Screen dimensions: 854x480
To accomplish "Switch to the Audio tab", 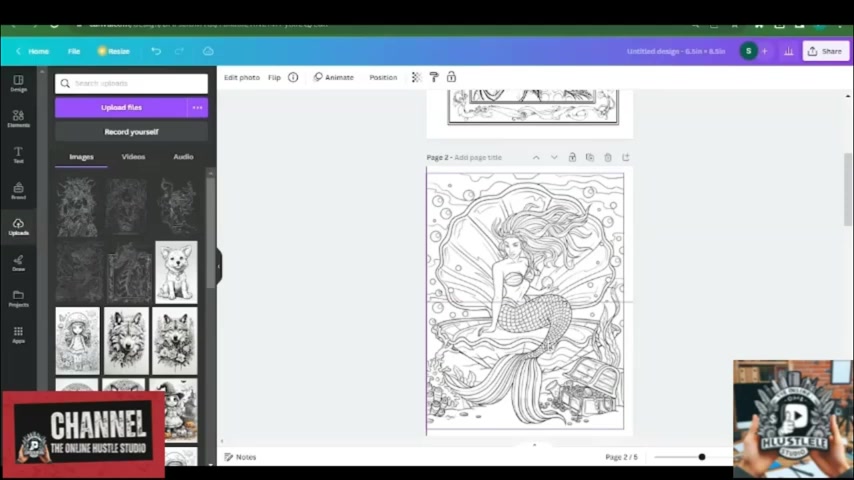I will click(184, 157).
